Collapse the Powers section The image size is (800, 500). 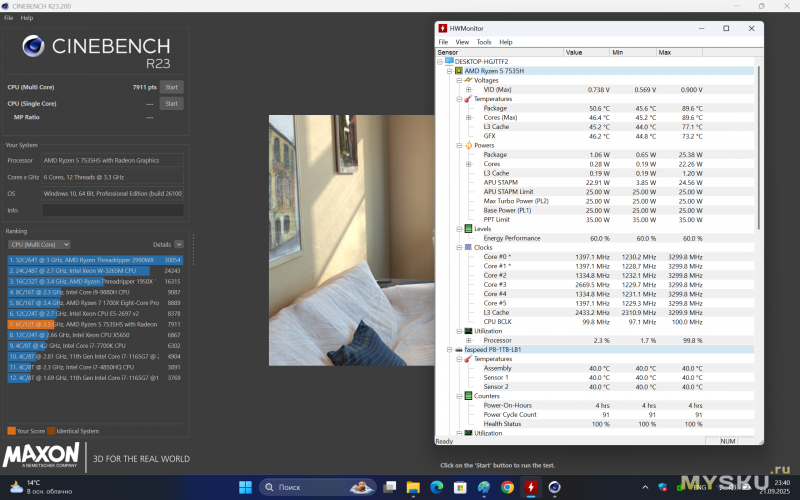point(459,145)
